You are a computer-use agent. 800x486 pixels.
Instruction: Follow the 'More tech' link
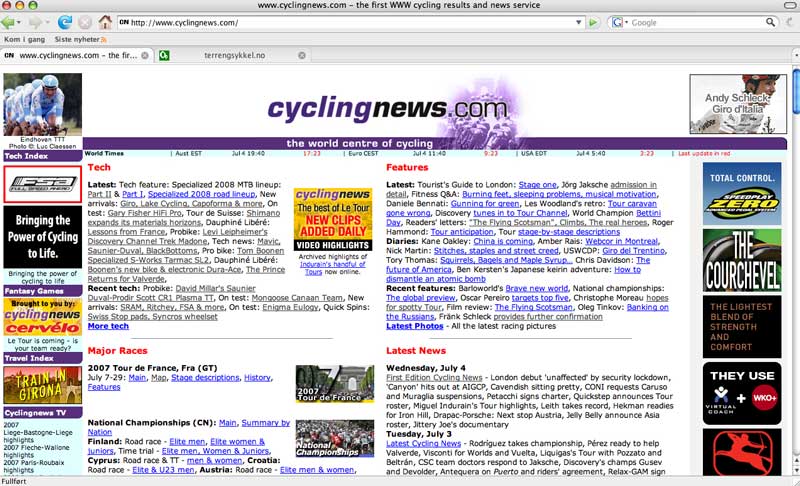[x=108, y=326]
